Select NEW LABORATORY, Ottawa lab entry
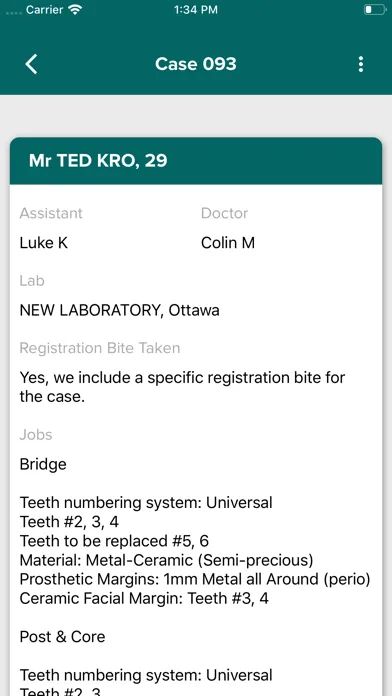392x696 pixels. pyautogui.click(x=119, y=310)
